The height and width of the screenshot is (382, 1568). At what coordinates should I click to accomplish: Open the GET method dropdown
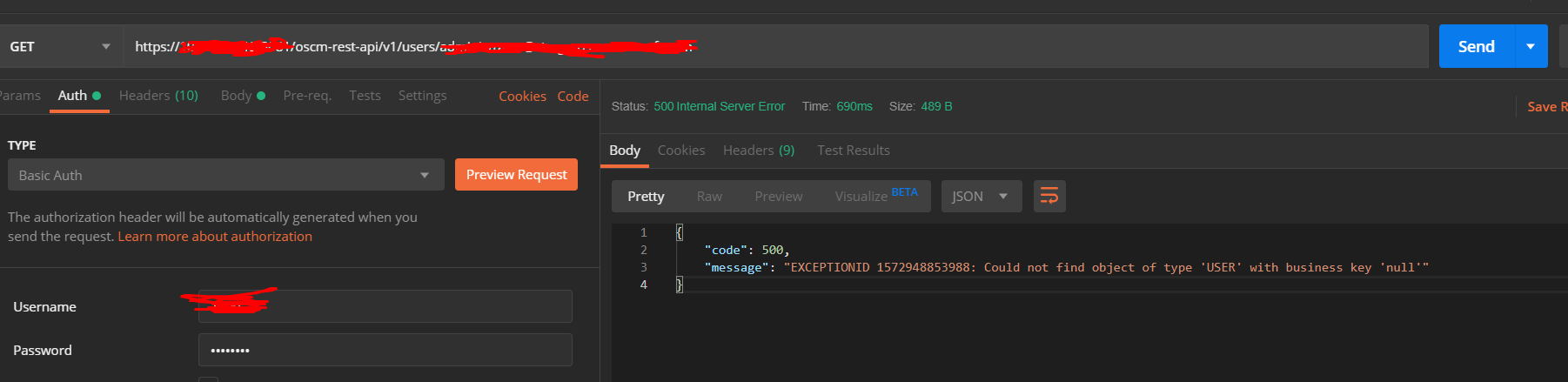coord(59,46)
